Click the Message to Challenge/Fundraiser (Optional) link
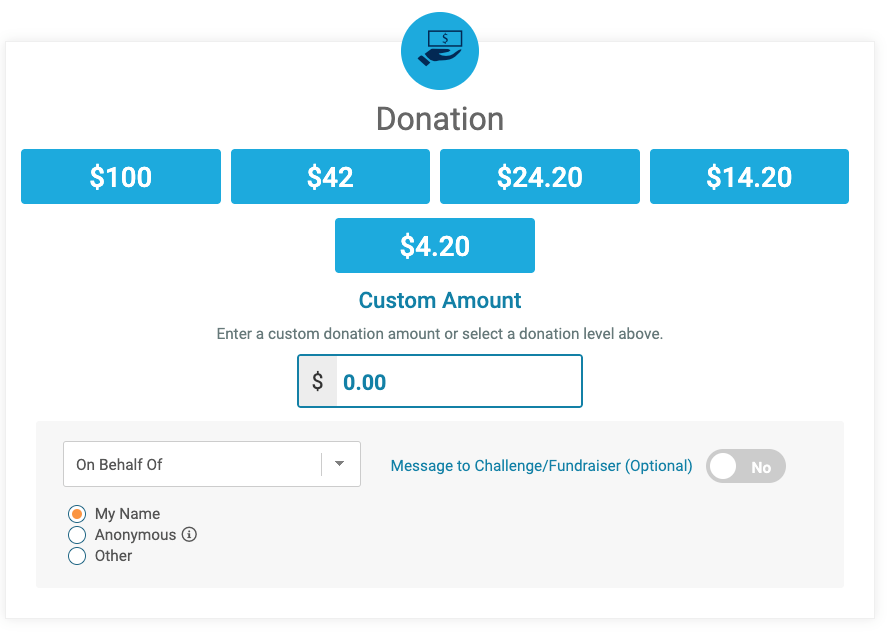The image size is (887, 641). 541,466
